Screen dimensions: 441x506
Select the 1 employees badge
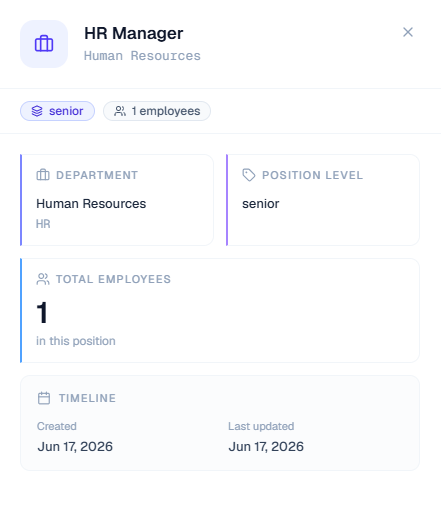(x=157, y=111)
